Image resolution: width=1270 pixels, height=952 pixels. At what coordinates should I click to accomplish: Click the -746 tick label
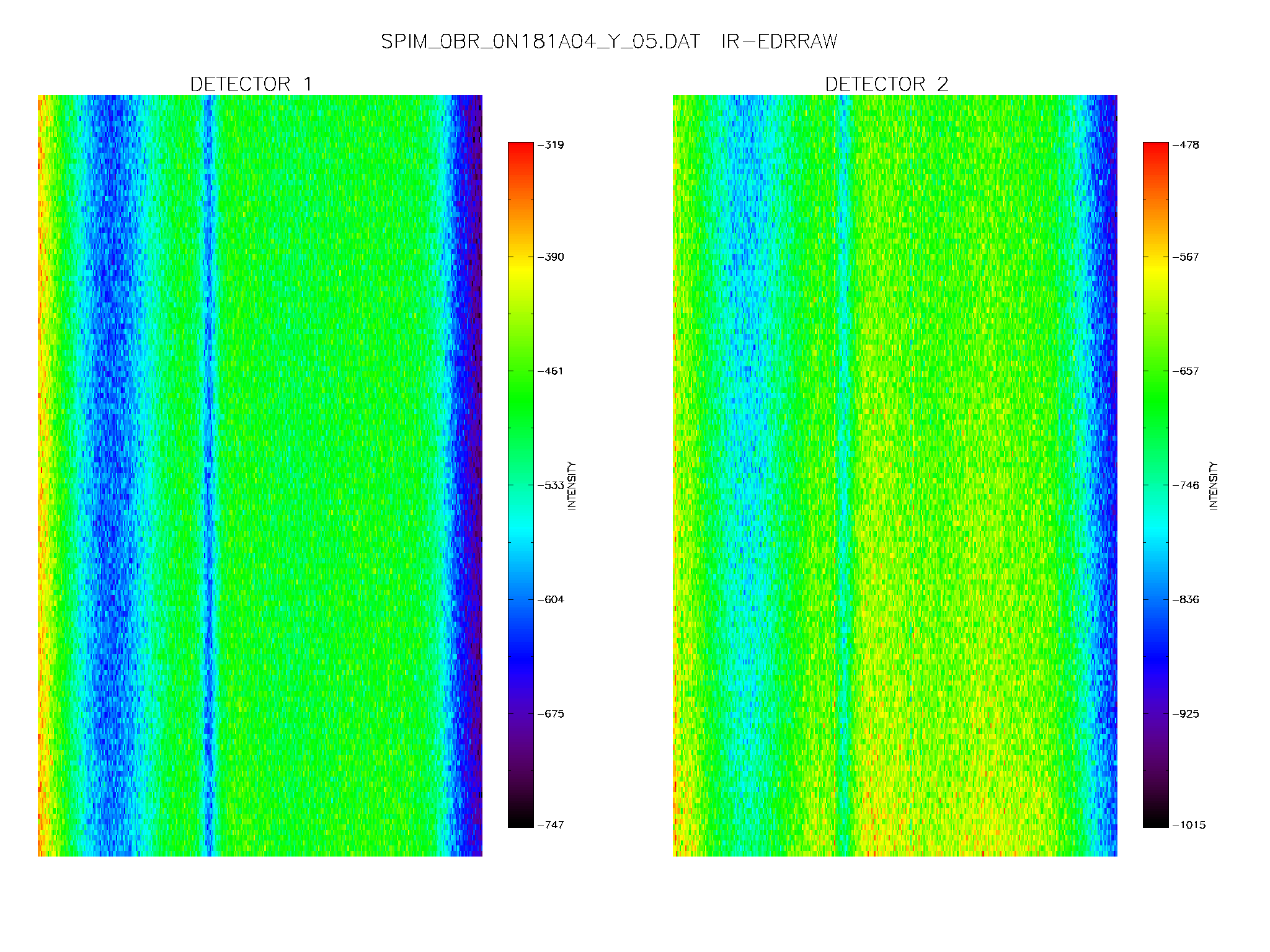pos(1186,485)
